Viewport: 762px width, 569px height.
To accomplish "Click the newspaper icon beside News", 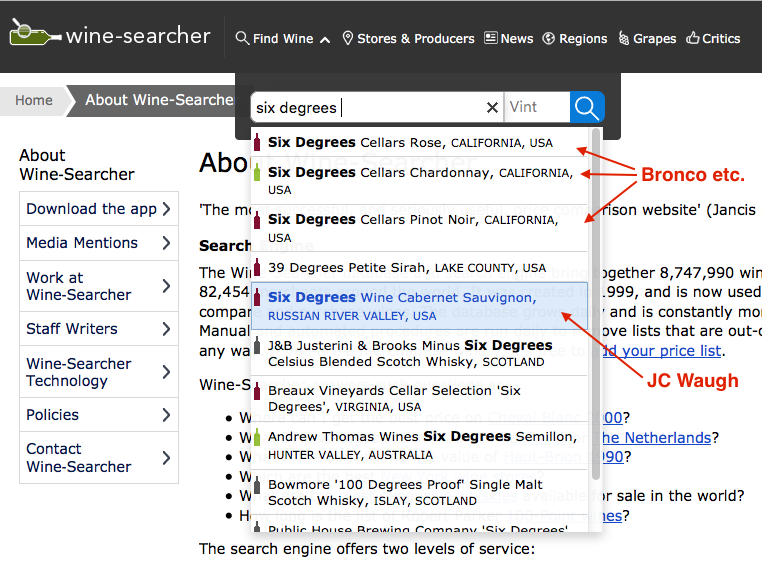I will tap(491, 37).
